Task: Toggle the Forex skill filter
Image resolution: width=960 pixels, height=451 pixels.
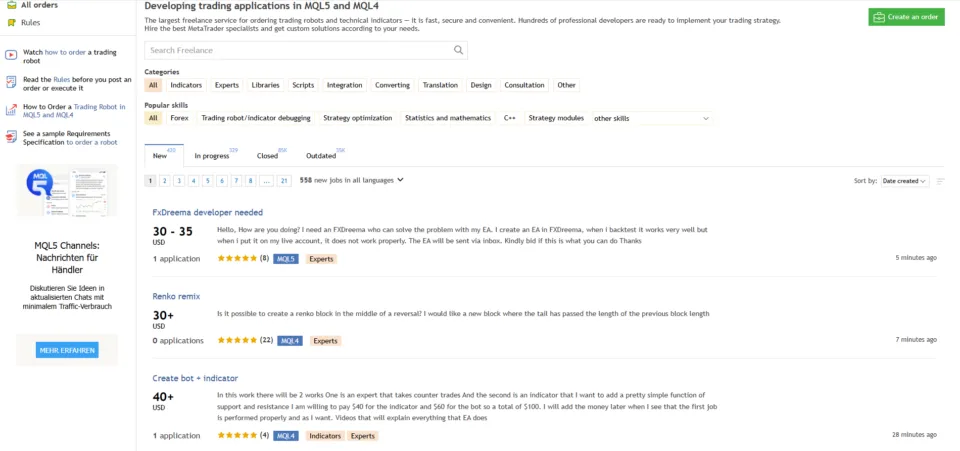Action: [179, 118]
